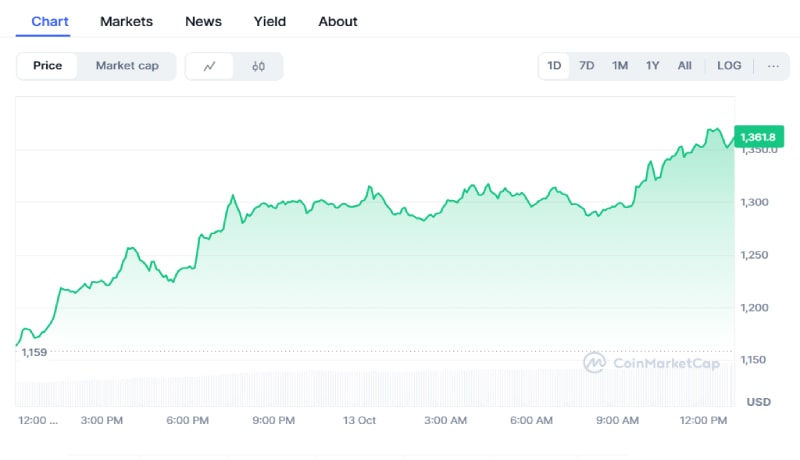The image size is (800, 460).
Task: Click the USD currency label
Action: [x=758, y=402]
